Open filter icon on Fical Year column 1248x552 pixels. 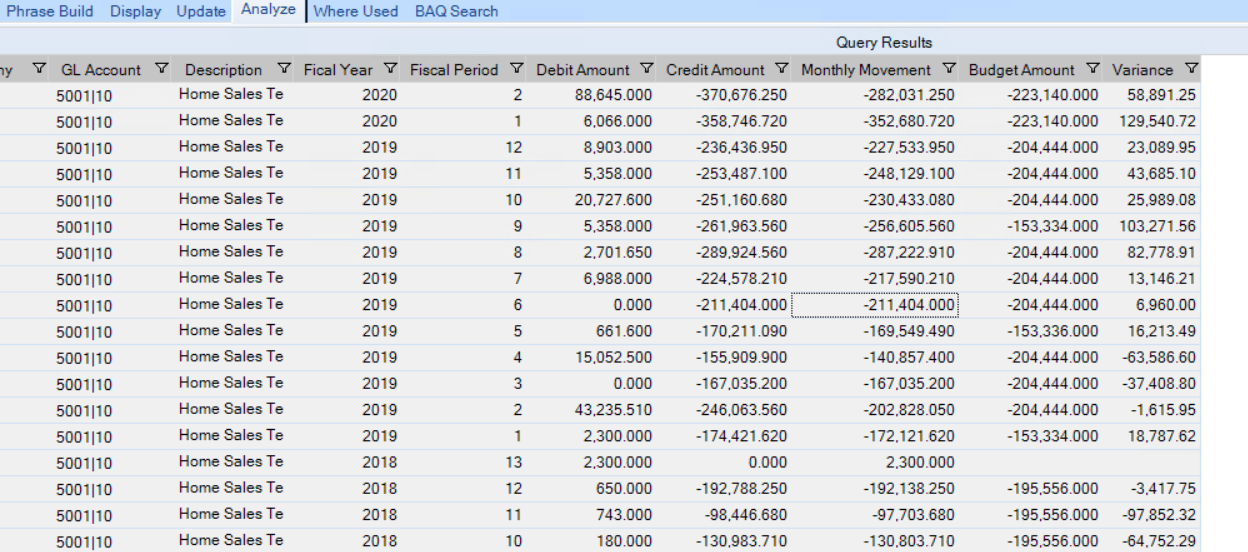[390, 69]
